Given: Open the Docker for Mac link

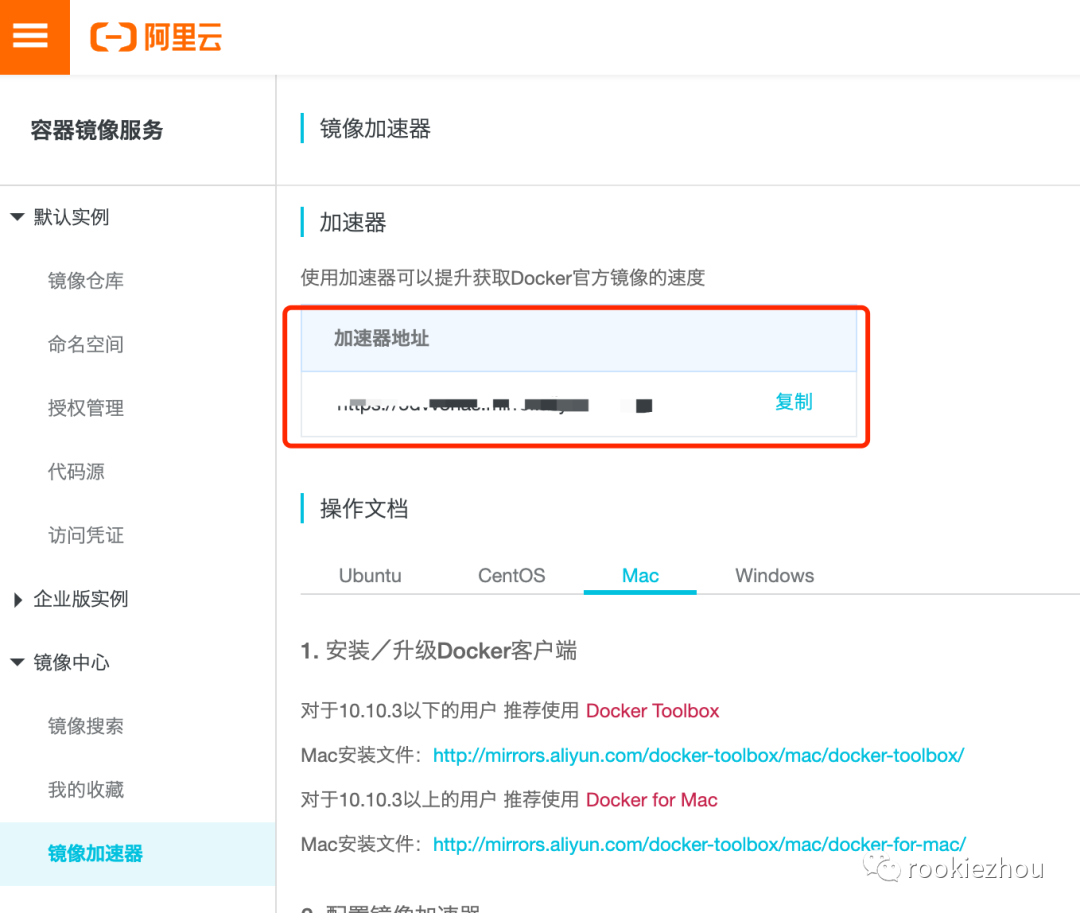Looking at the screenshot, I should [652, 800].
